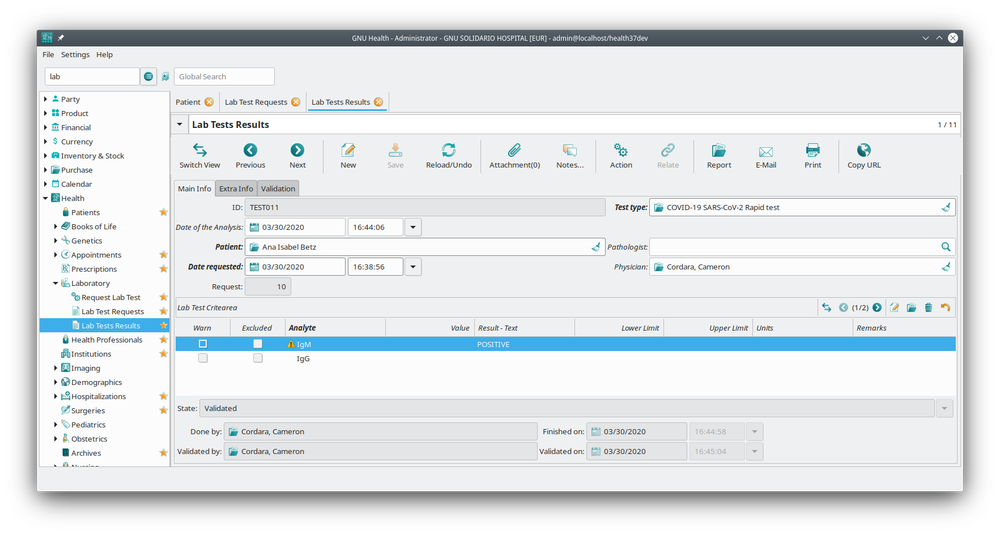The width and height of the screenshot is (1000, 535).
Task: Close the Patient tab
Action: [x=209, y=102]
